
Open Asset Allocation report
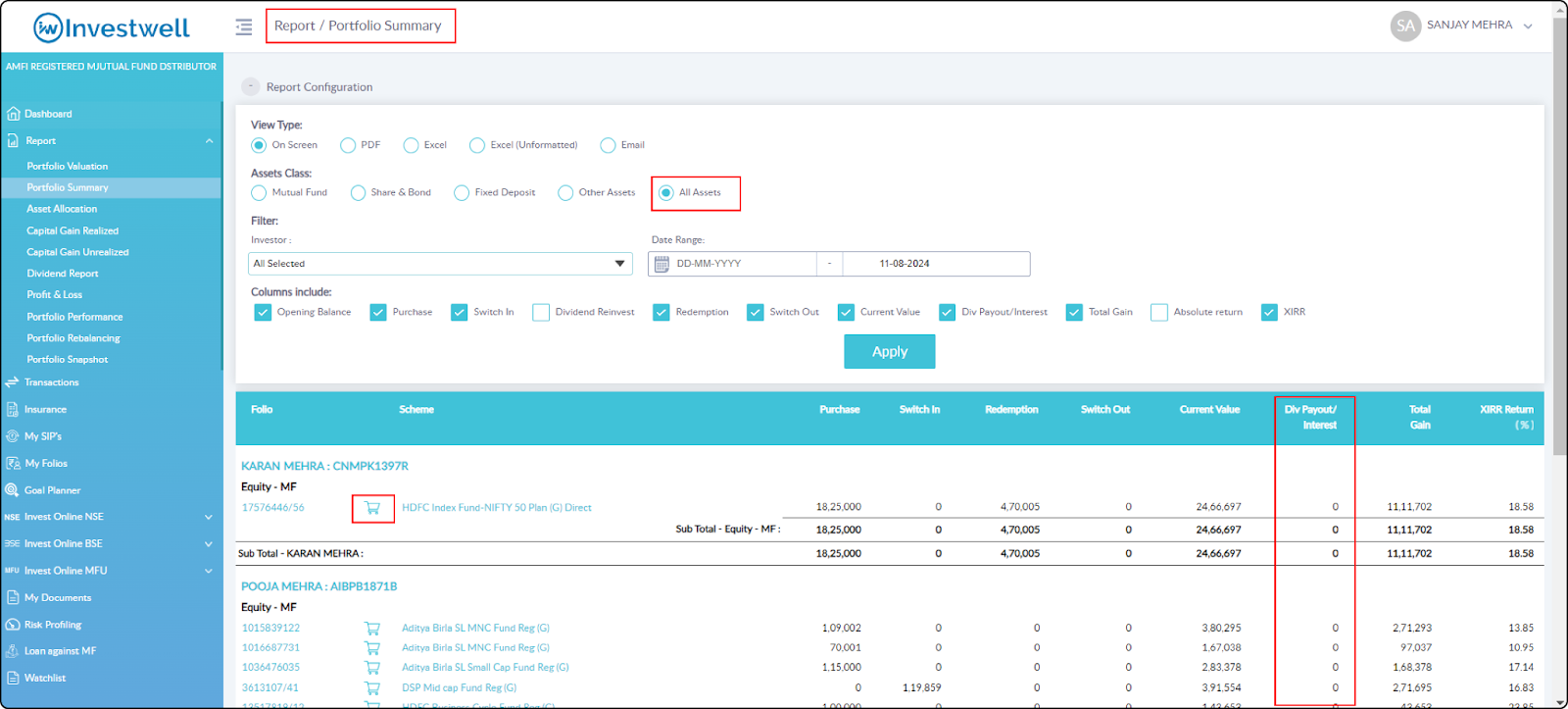[x=62, y=209]
